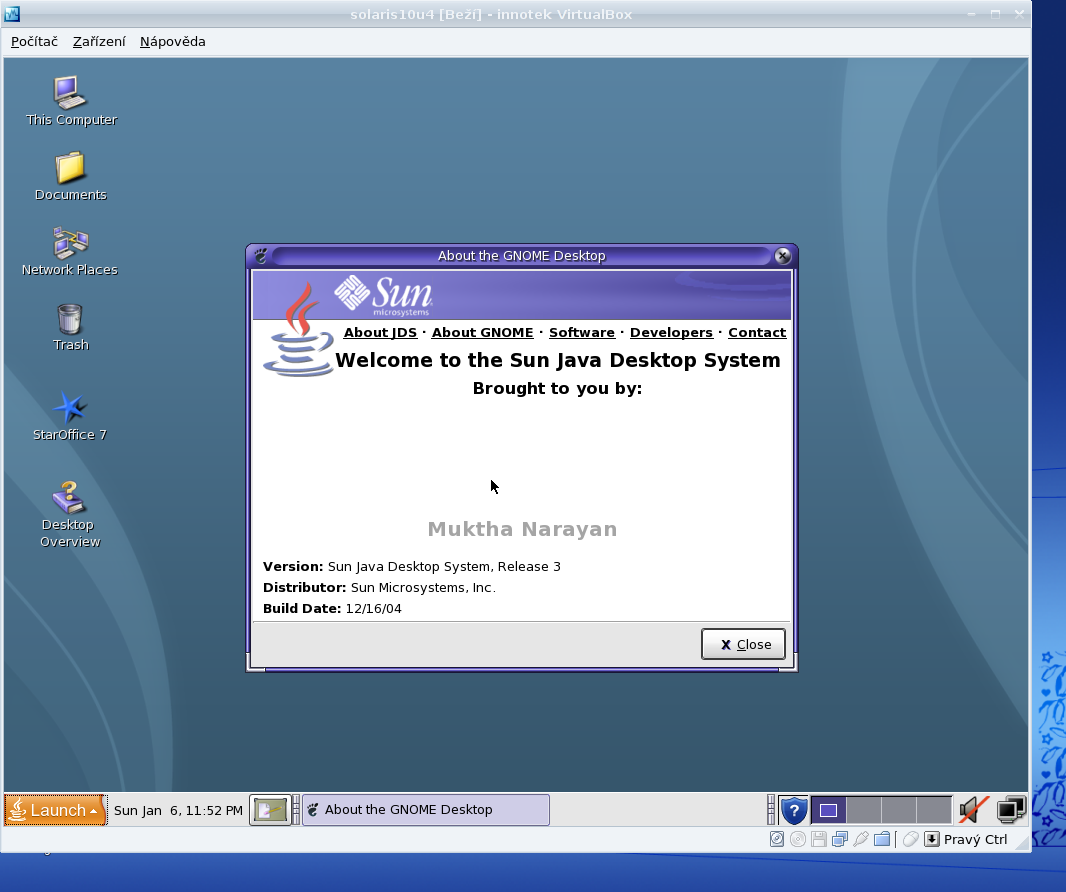Switch to the first workspace

tap(829, 810)
